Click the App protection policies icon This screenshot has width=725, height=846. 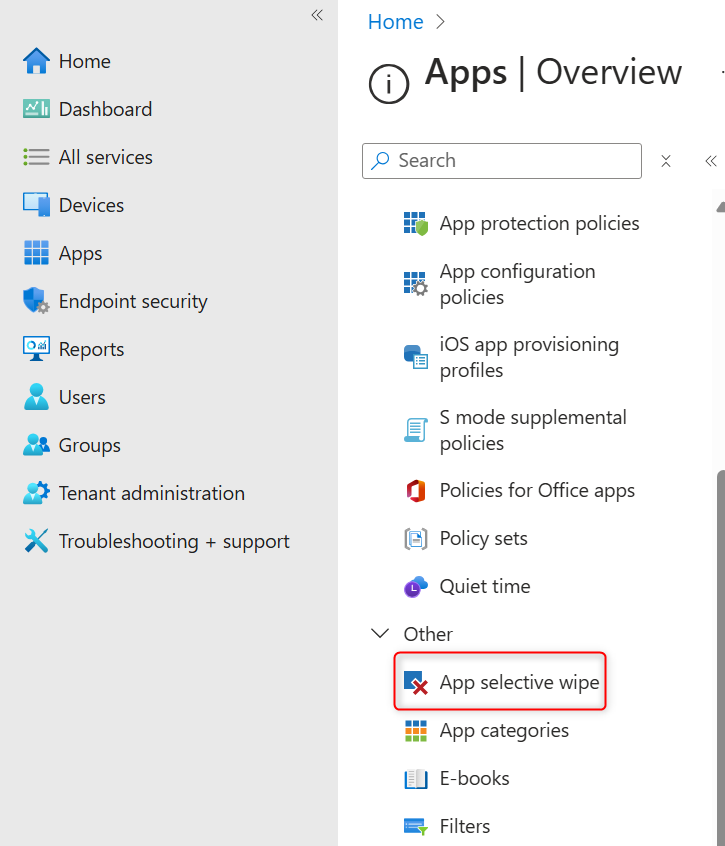tap(415, 223)
